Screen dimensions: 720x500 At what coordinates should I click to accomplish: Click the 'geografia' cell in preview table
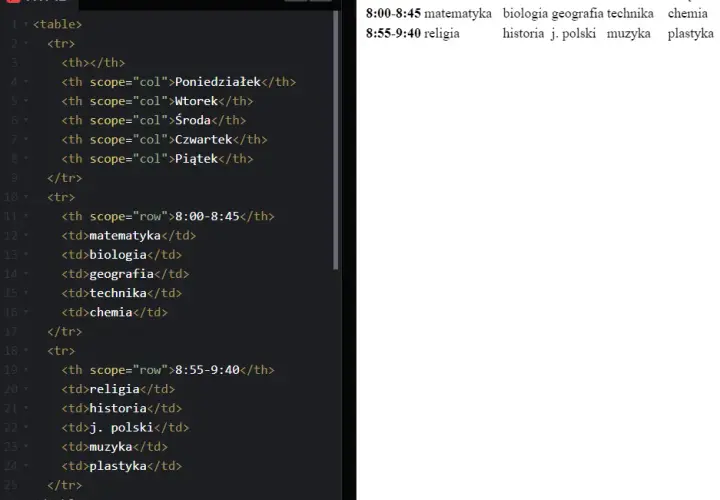tap(578, 14)
